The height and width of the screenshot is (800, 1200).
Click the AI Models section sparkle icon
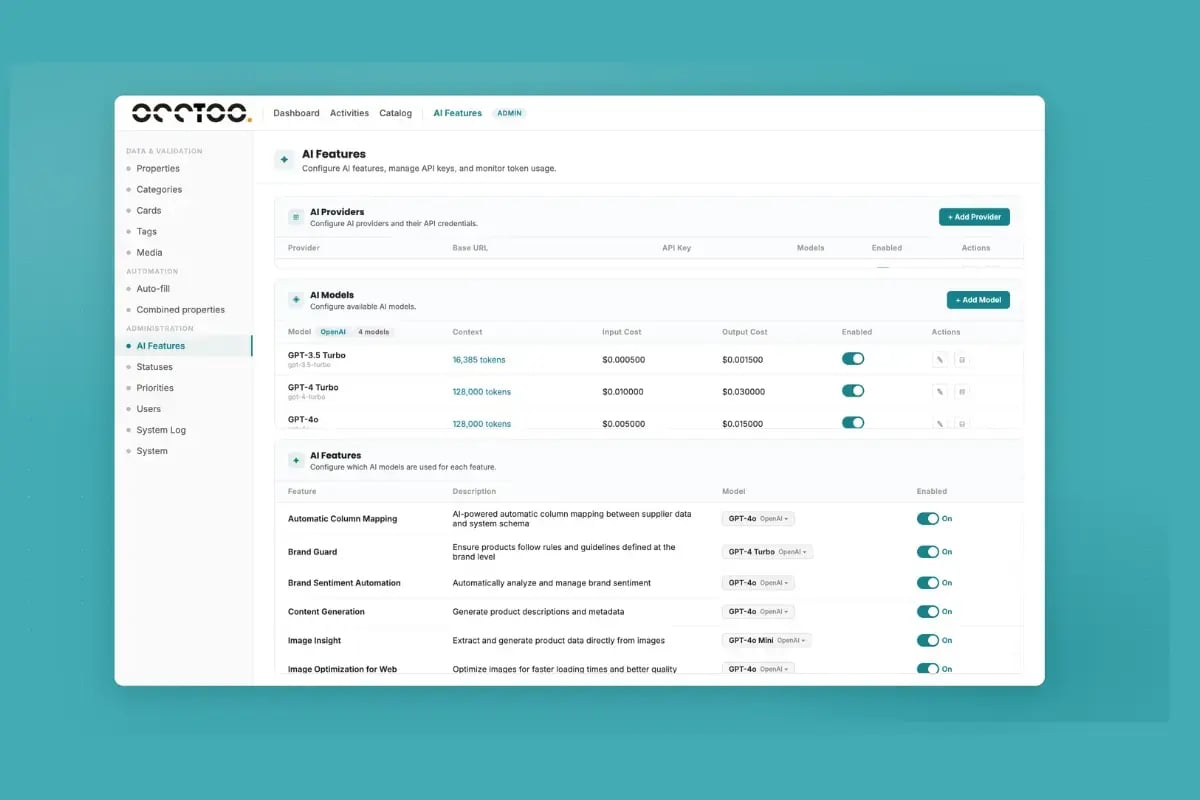click(295, 300)
